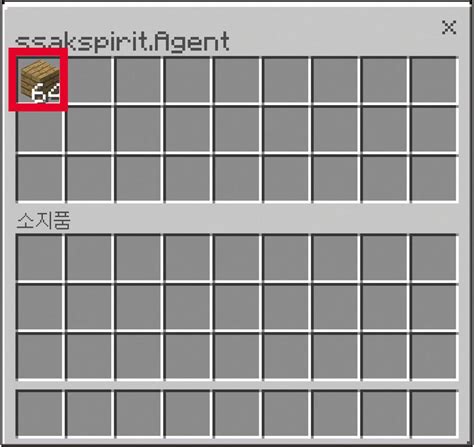Click the middle hotbar slot in the bottom row

pyautogui.click(x=236, y=414)
